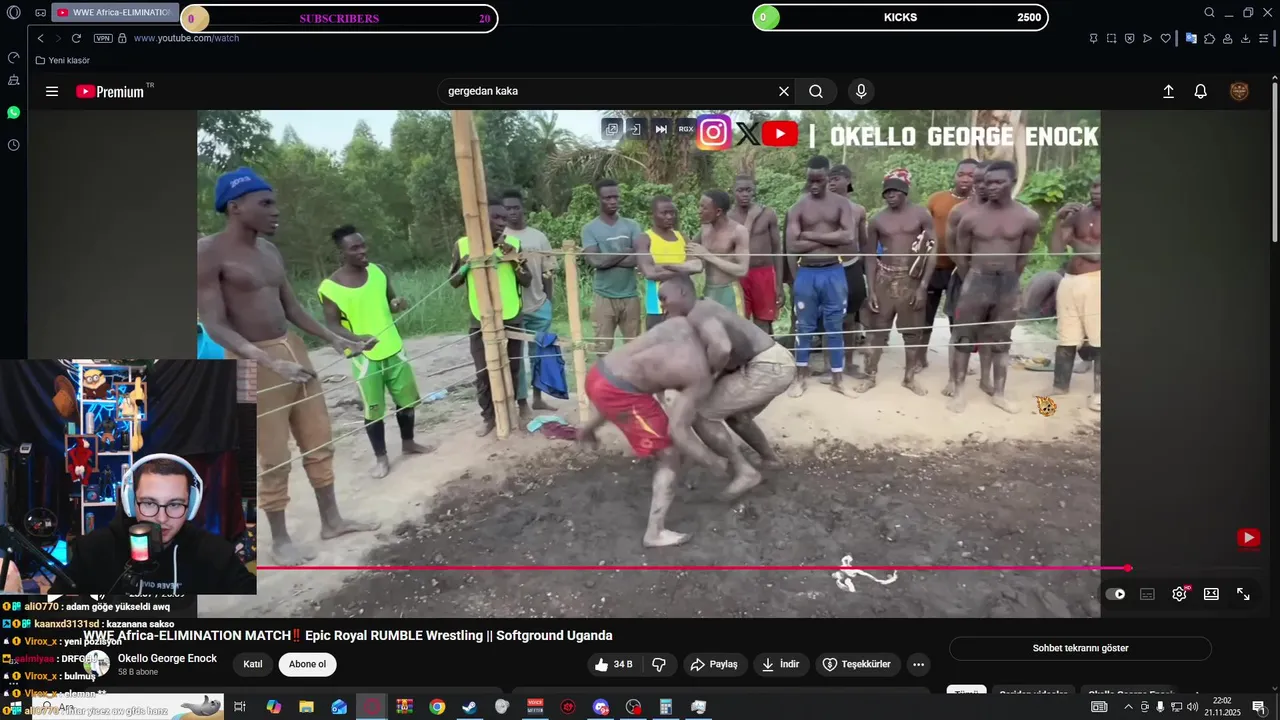Open browser downloads

pyautogui.click(x=1246, y=38)
